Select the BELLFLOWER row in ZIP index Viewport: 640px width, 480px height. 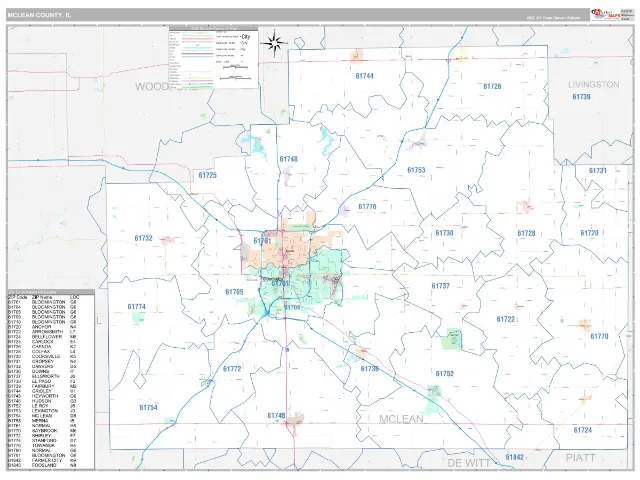click(42, 337)
